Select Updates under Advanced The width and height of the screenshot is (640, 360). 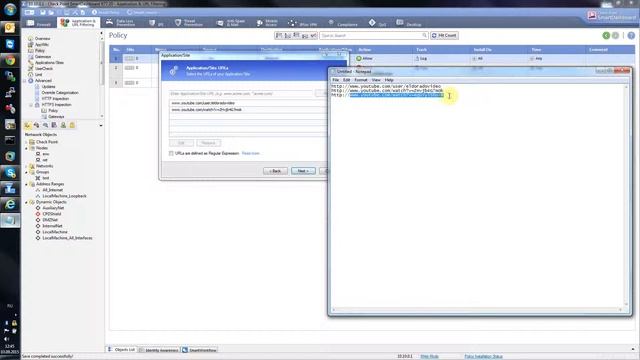45,87
